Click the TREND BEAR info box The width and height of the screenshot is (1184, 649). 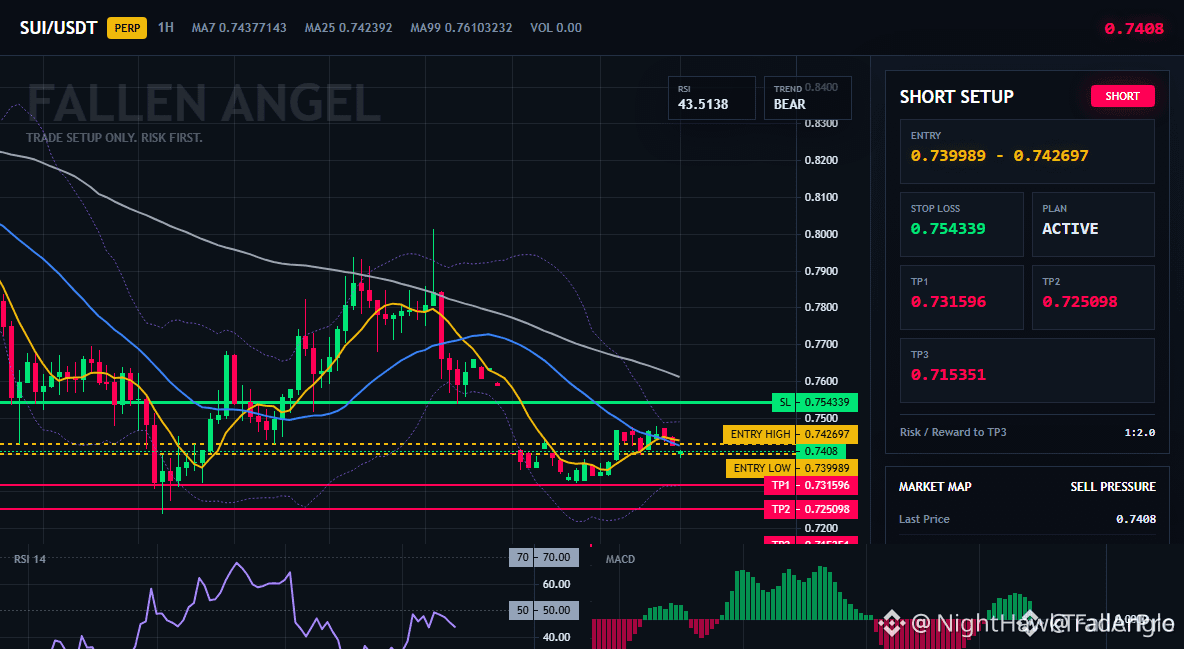[x=807, y=97]
